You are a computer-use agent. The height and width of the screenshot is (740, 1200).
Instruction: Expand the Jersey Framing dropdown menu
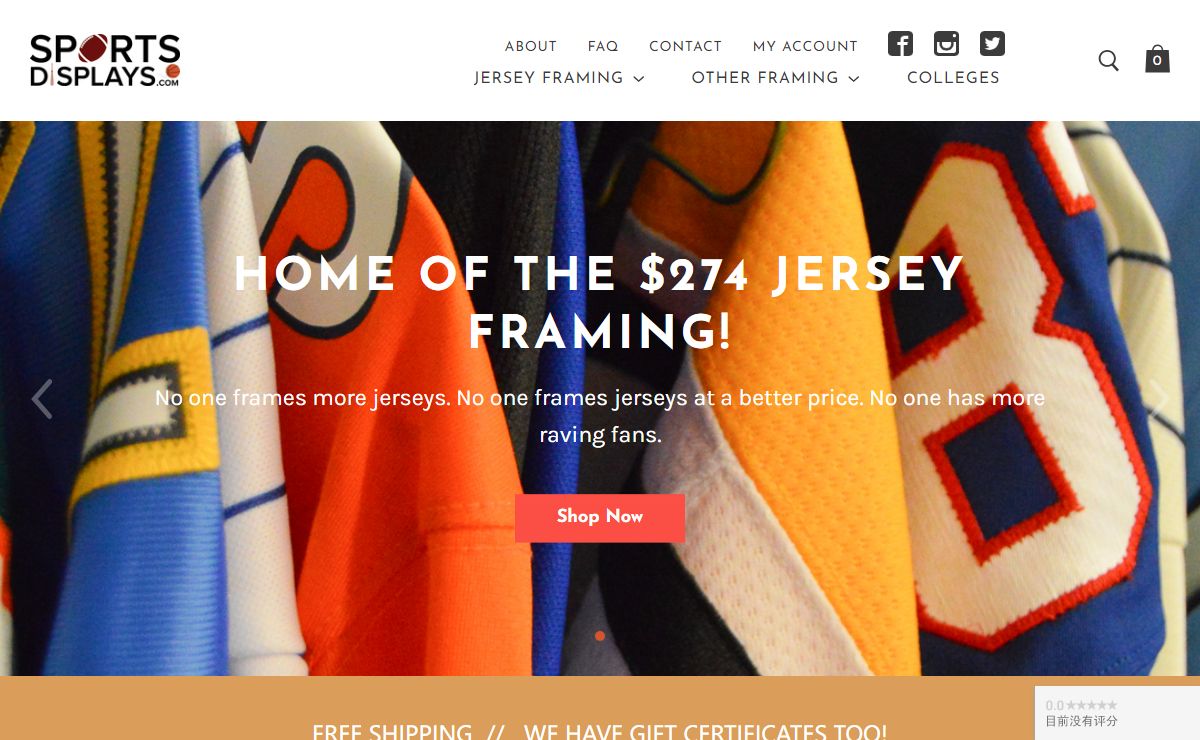[x=559, y=78]
